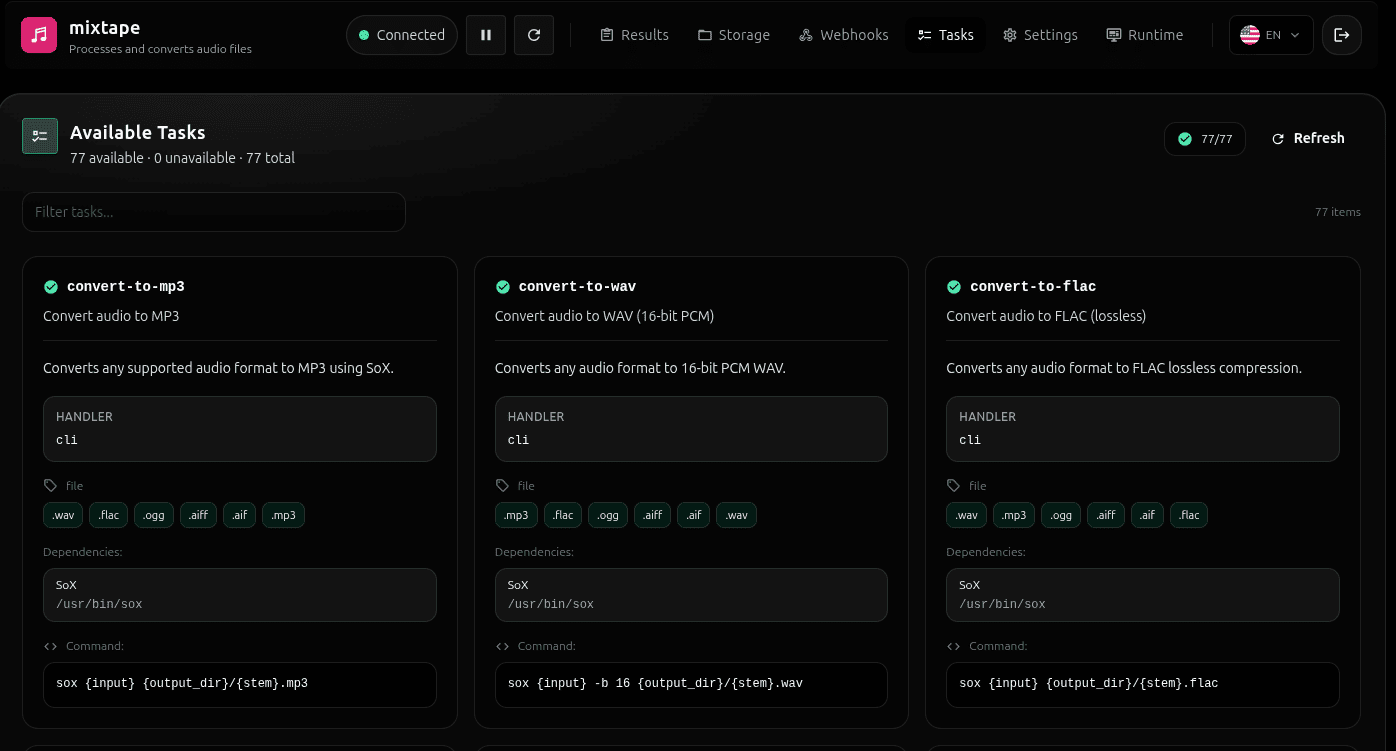The height and width of the screenshot is (751, 1396).
Task: Click the .ogg tag in convert-to-flac card
Action: tap(1062, 515)
